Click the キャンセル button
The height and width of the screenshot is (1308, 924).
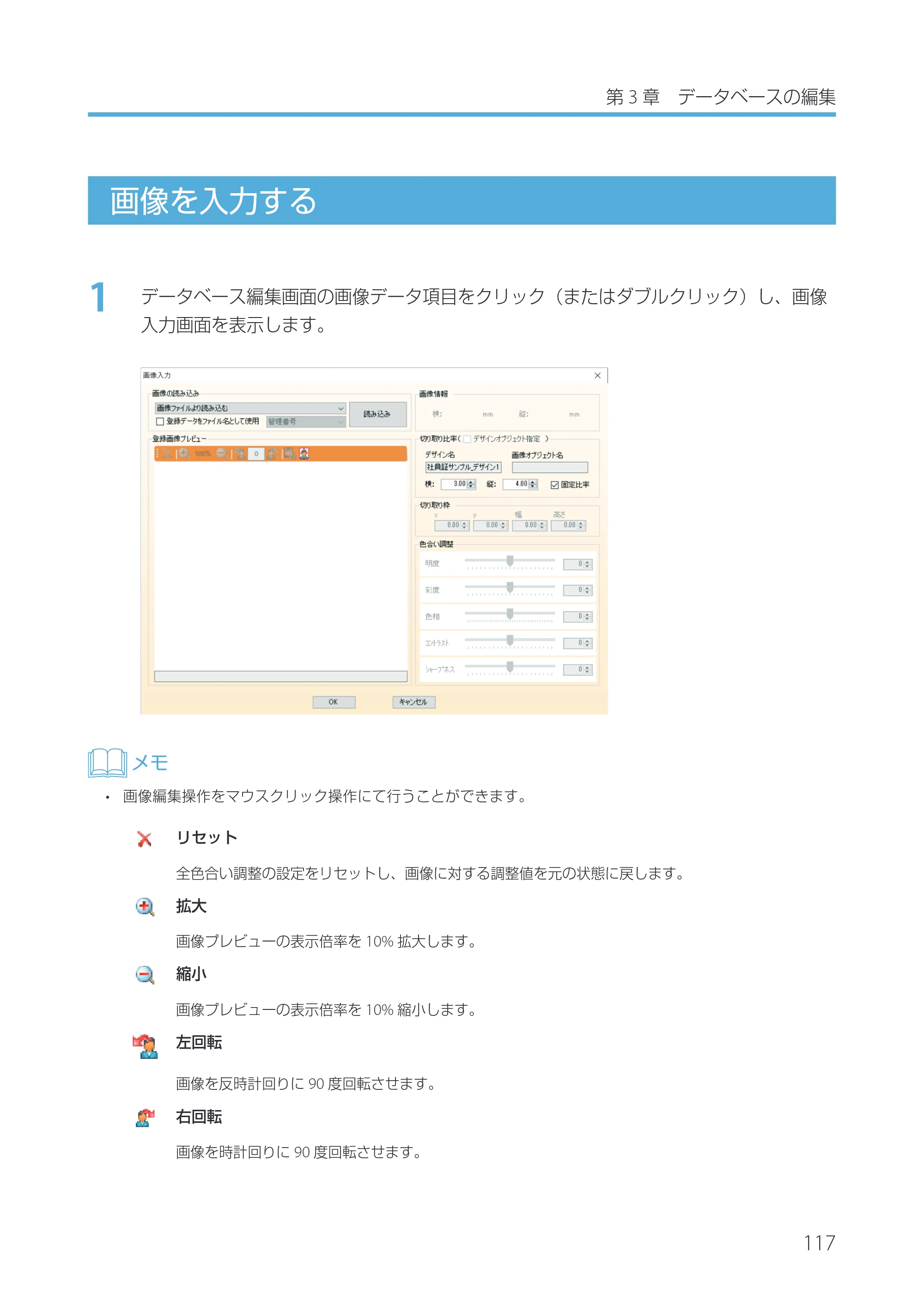414,702
